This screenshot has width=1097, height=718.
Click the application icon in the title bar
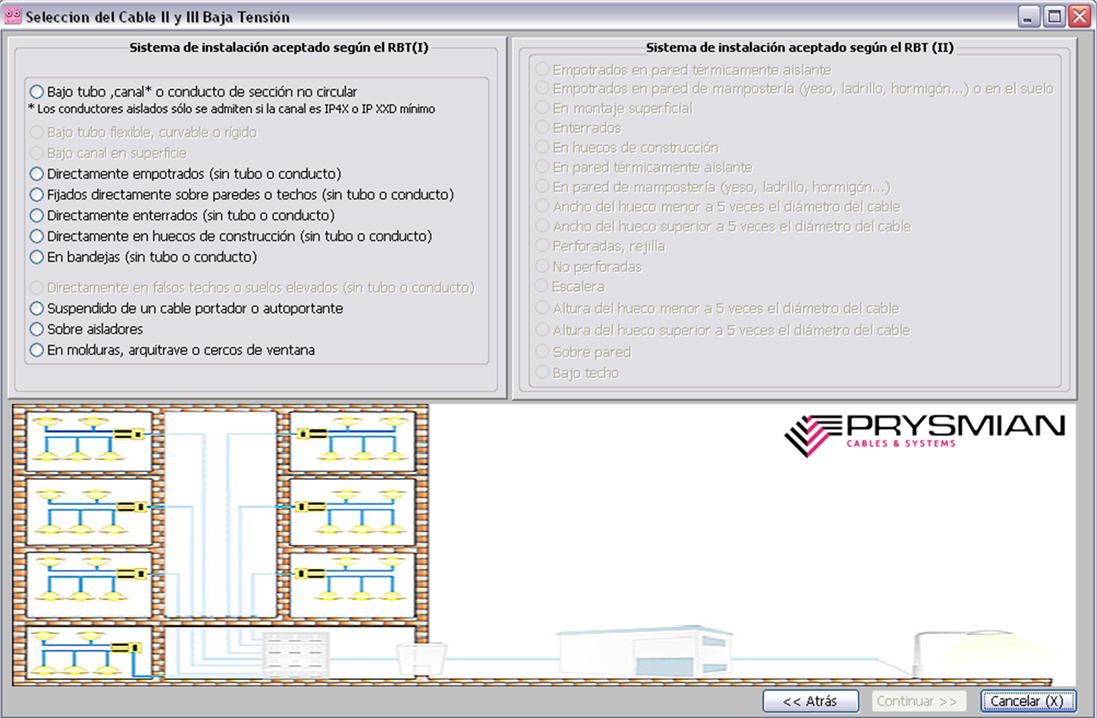point(13,16)
